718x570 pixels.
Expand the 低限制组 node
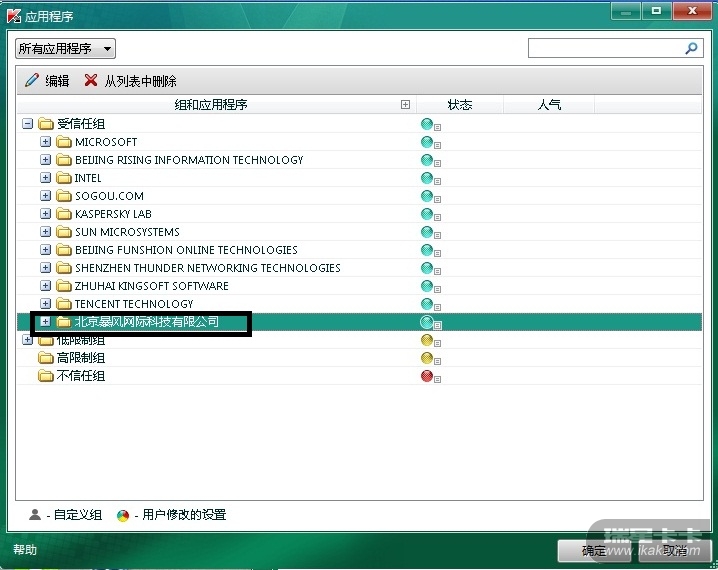point(27,340)
